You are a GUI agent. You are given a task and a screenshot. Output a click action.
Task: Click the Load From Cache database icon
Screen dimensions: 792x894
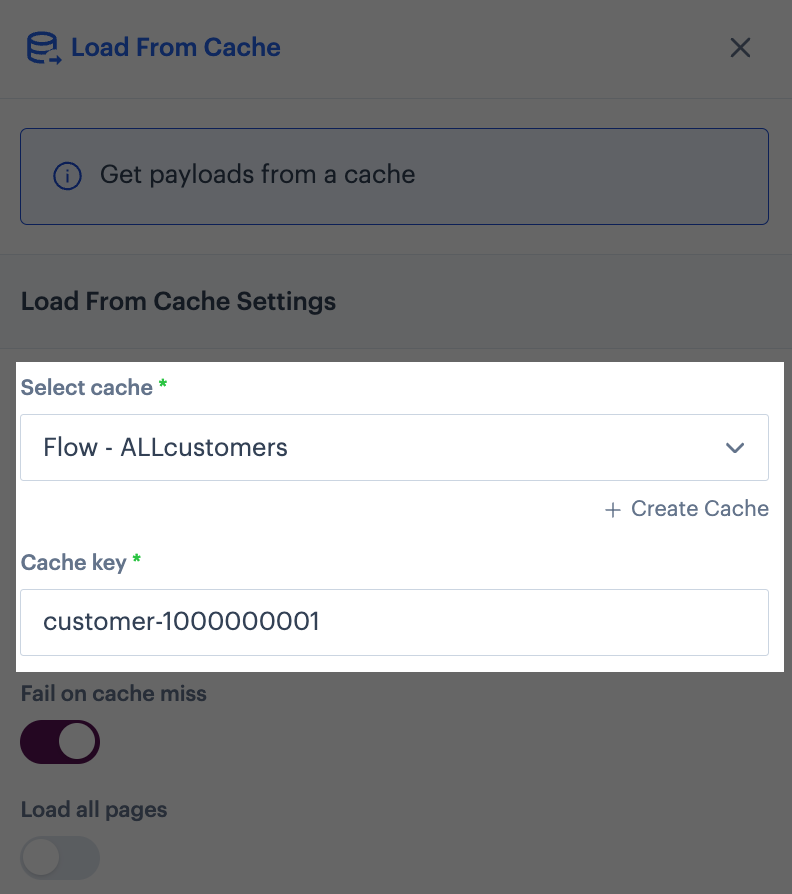44,48
